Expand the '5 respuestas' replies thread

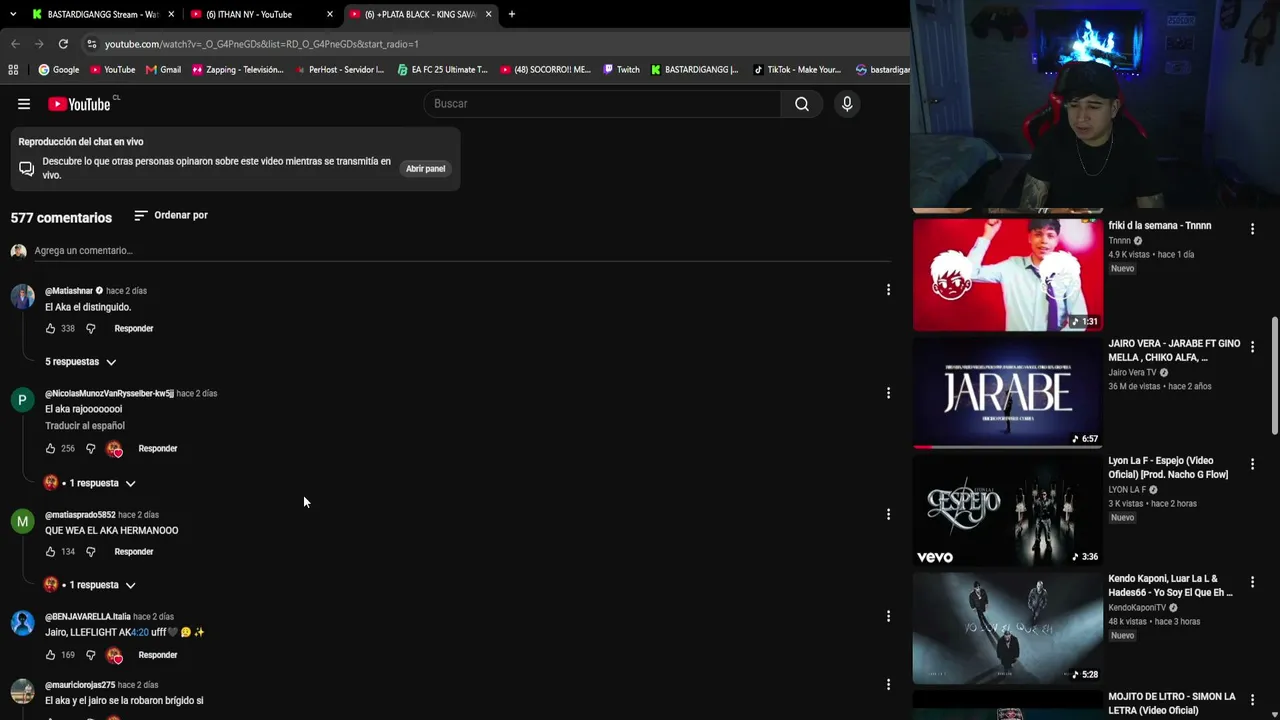[81, 362]
